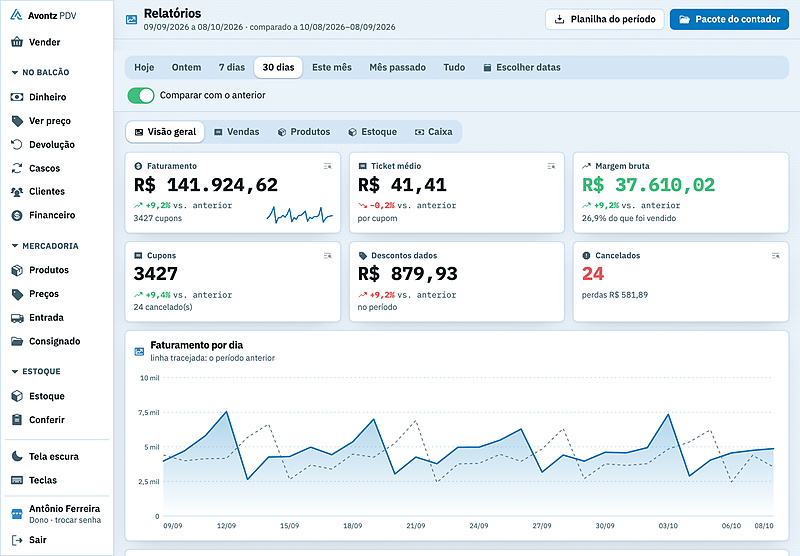The image size is (800, 556).
Task: Open details icon on Ticket médio card
Action: (551, 166)
